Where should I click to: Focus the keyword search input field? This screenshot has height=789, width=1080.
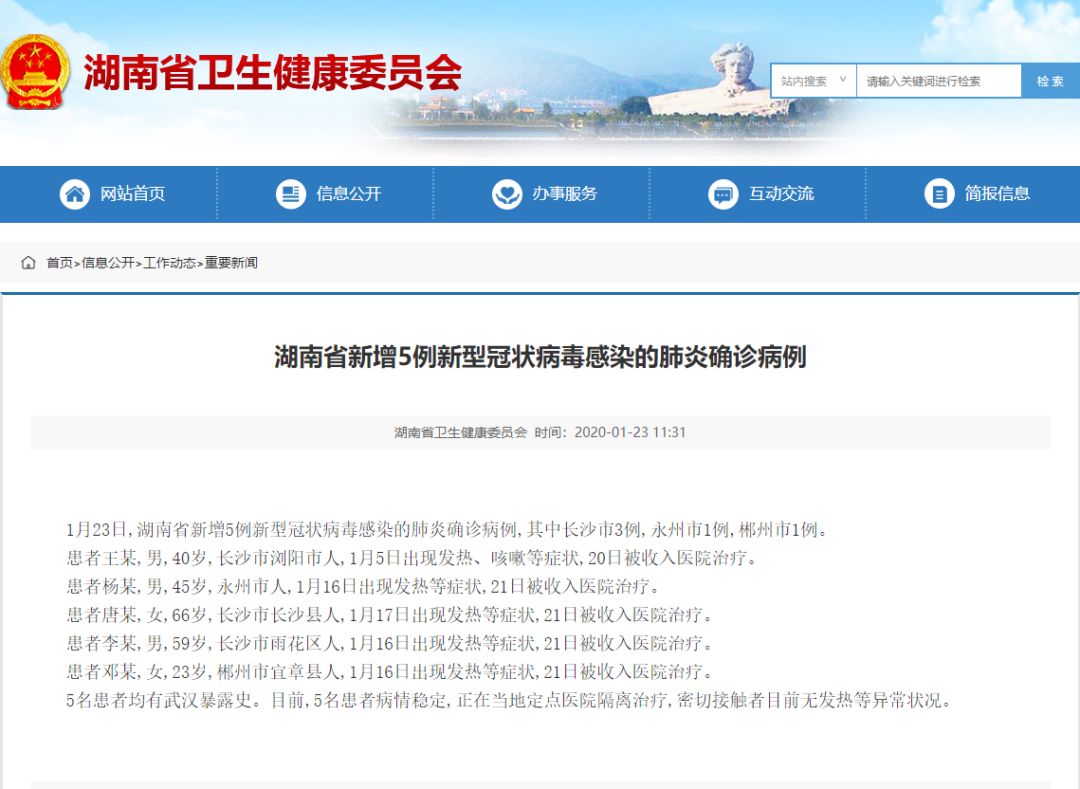coord(939,81)
